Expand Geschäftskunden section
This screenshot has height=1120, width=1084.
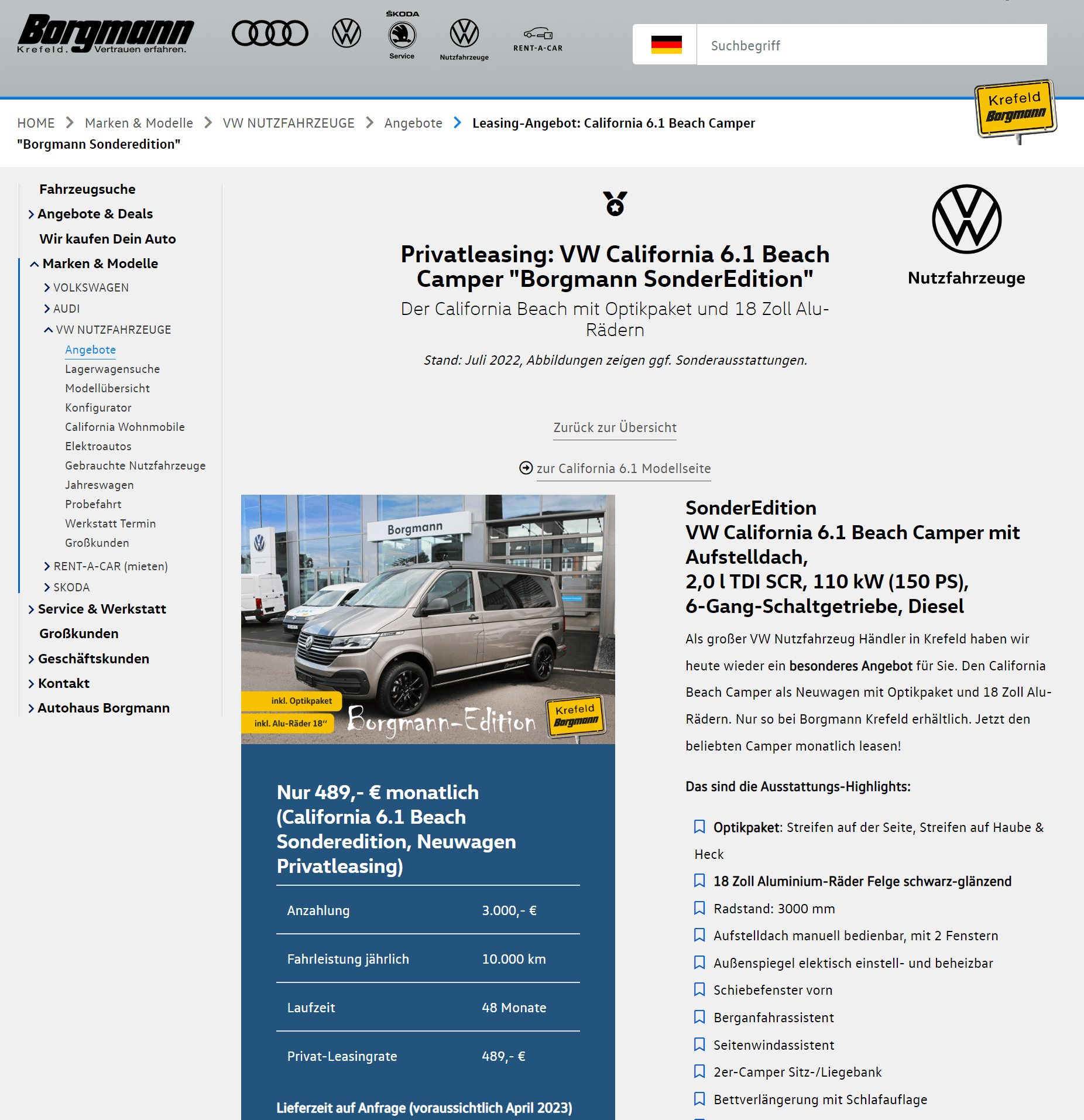(x=88, y=659)
